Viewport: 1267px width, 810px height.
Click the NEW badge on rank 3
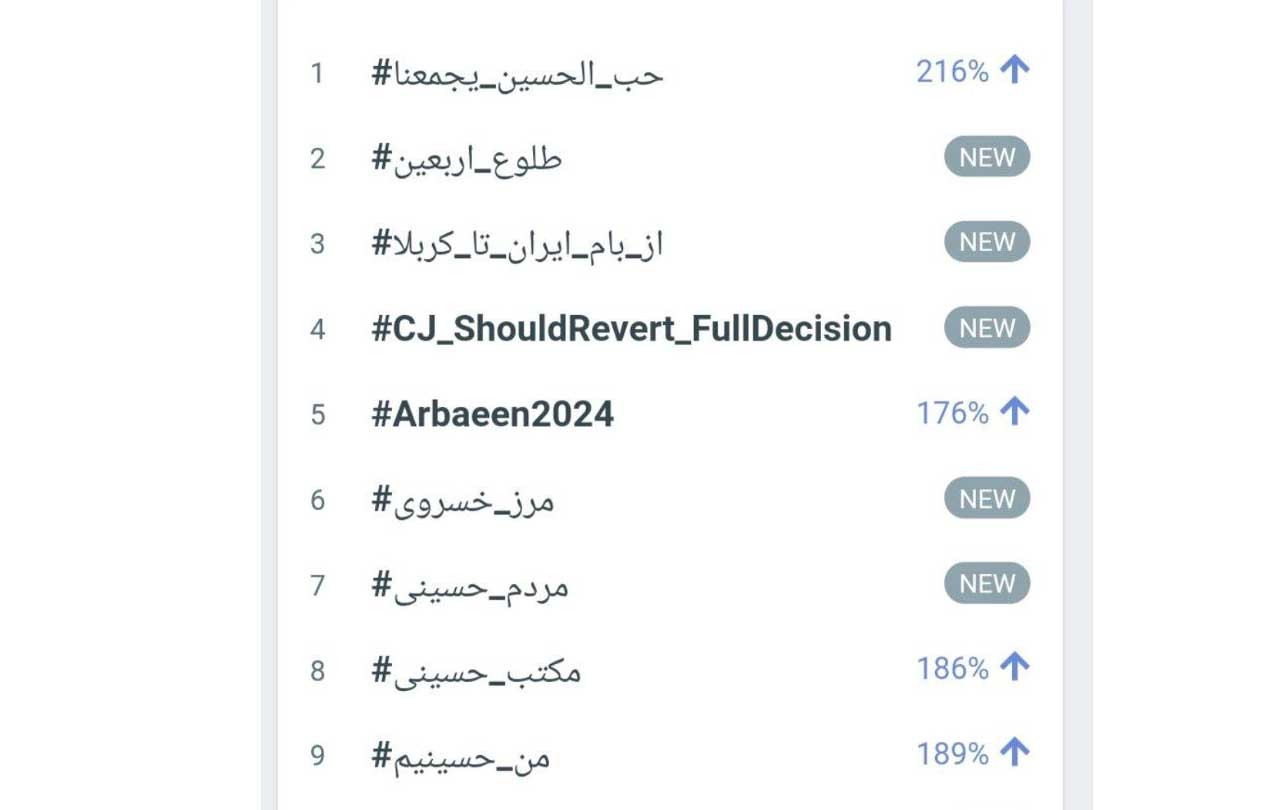[987, 242]
